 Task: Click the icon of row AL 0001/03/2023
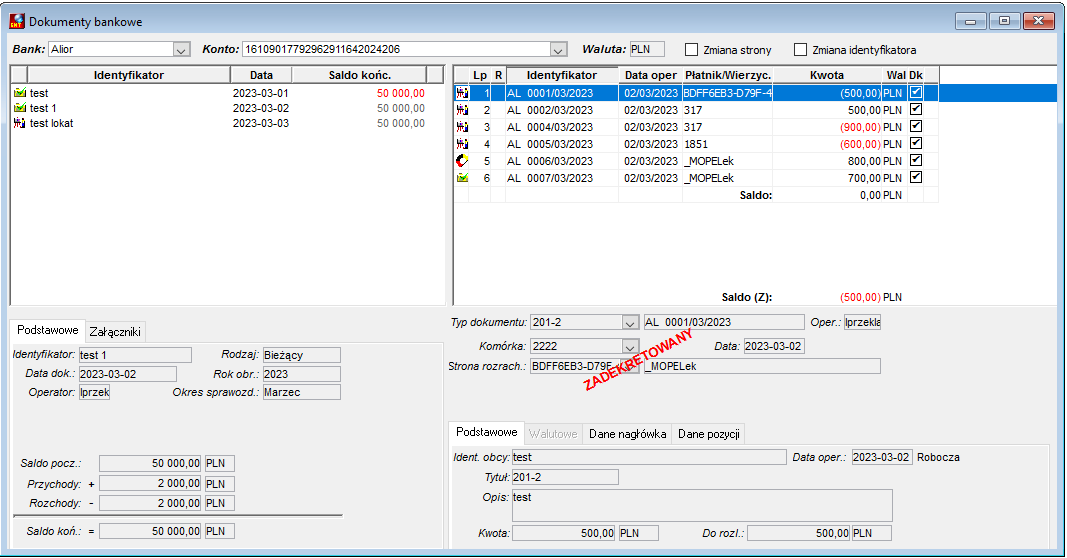[x=462, y=93]
